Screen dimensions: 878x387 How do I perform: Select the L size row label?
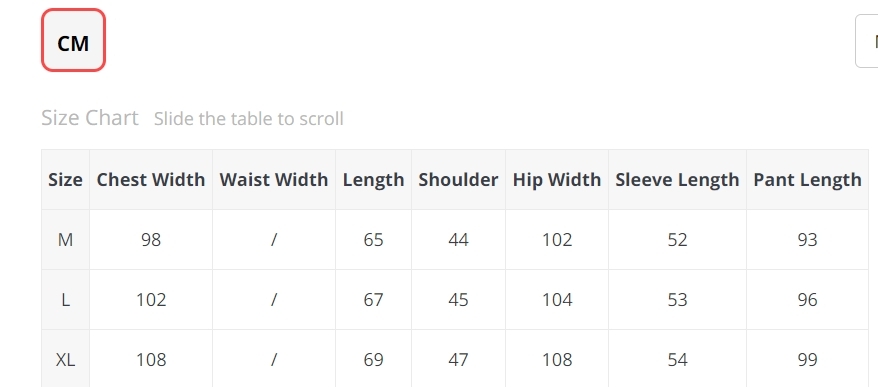(x=66, y=300)
